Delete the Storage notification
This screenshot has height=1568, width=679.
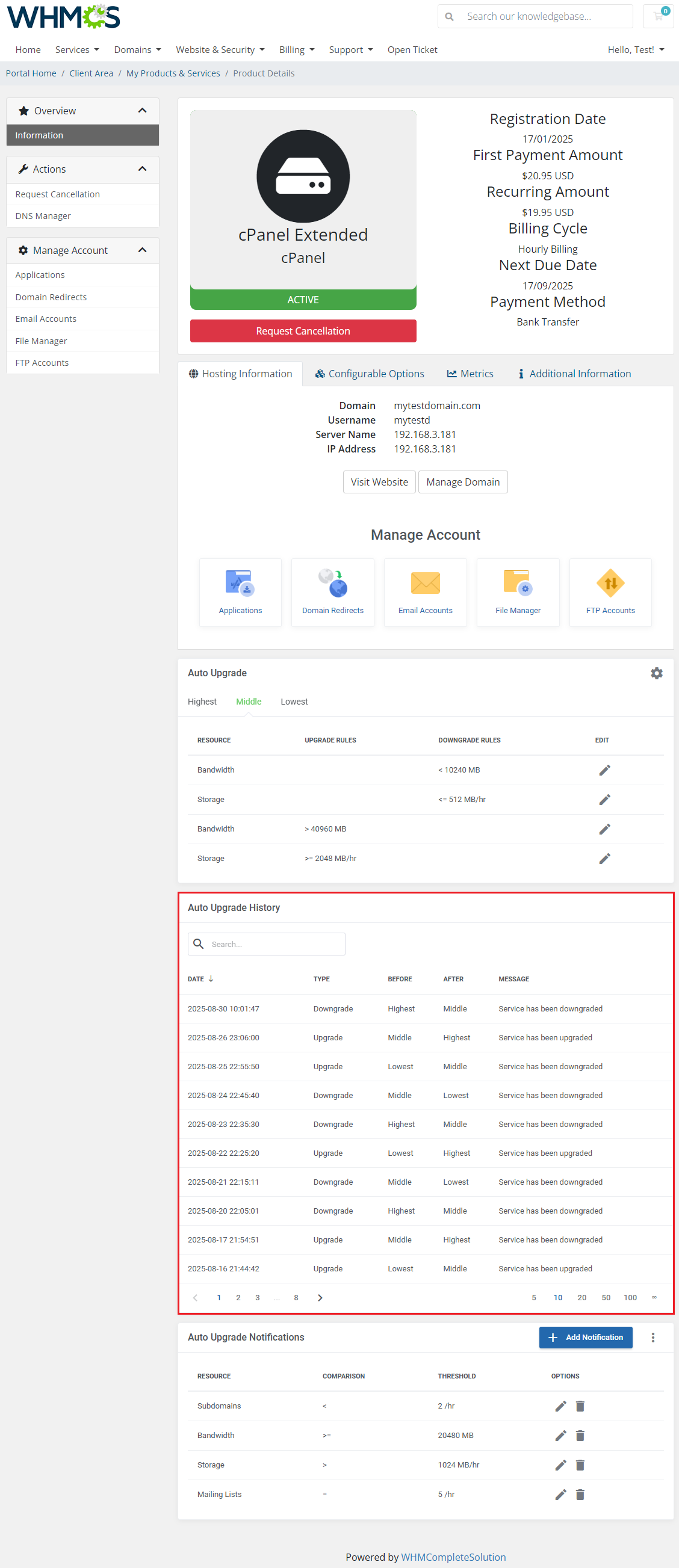[580, 1465]
